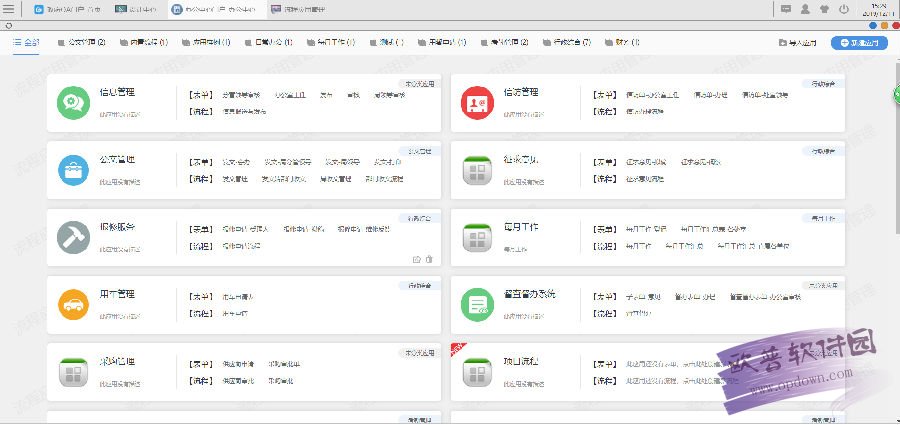Image resolution: width=900 pixels, height=425 pixels.
Task: Click the 【表单】 label in 督查督办系统 card
Action: pyautogui.click(x=605, y=297)
